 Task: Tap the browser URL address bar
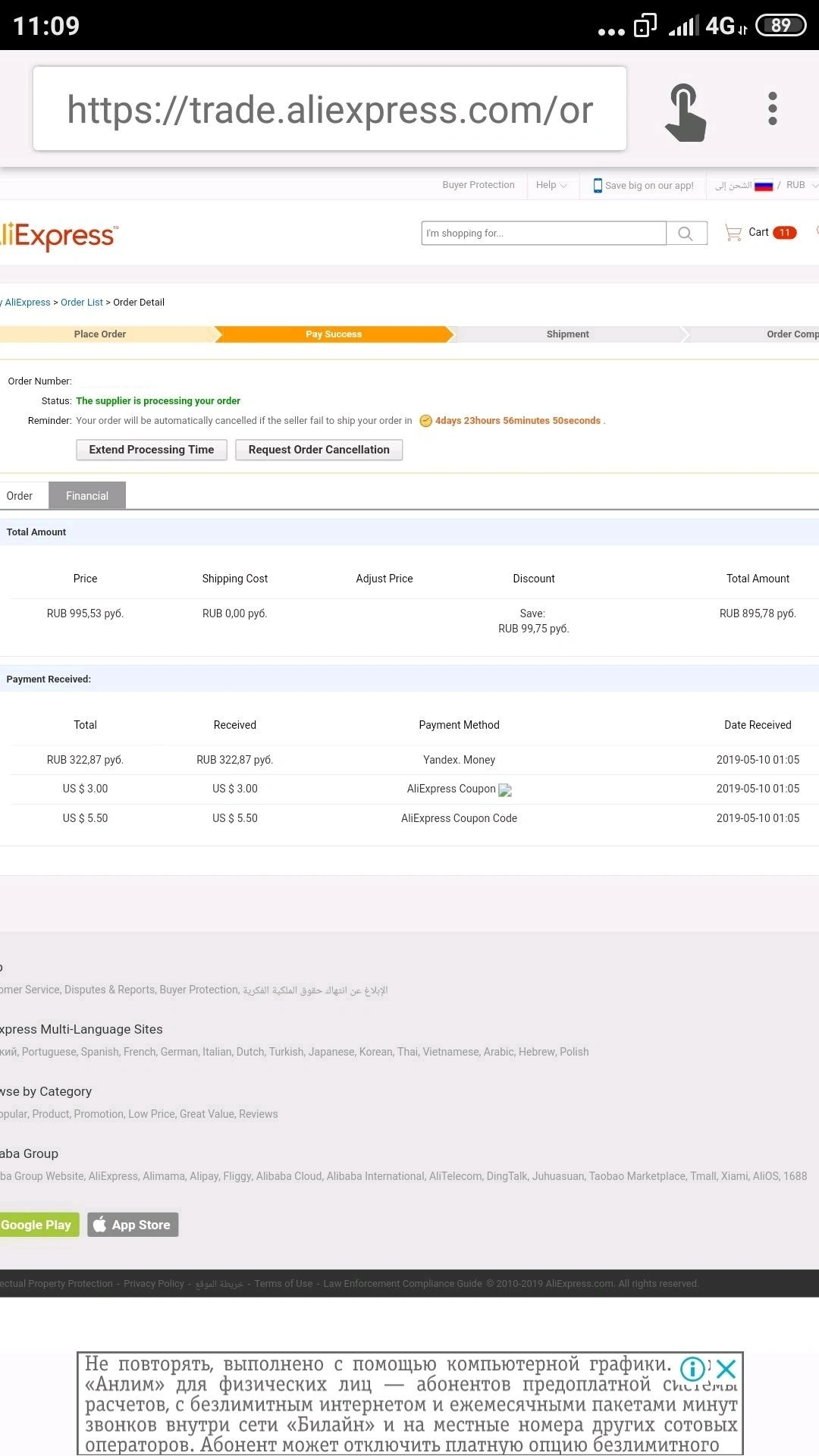click(330, 108)
